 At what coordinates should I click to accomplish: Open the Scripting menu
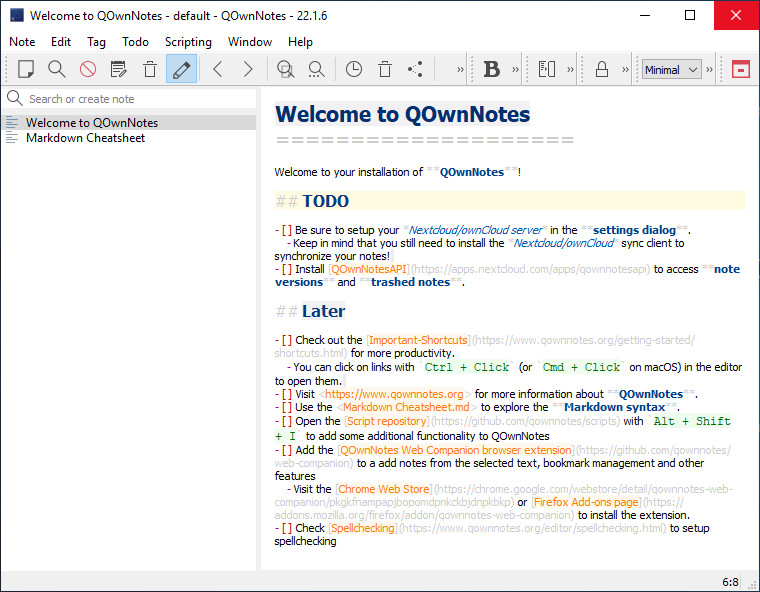[188, 42]
